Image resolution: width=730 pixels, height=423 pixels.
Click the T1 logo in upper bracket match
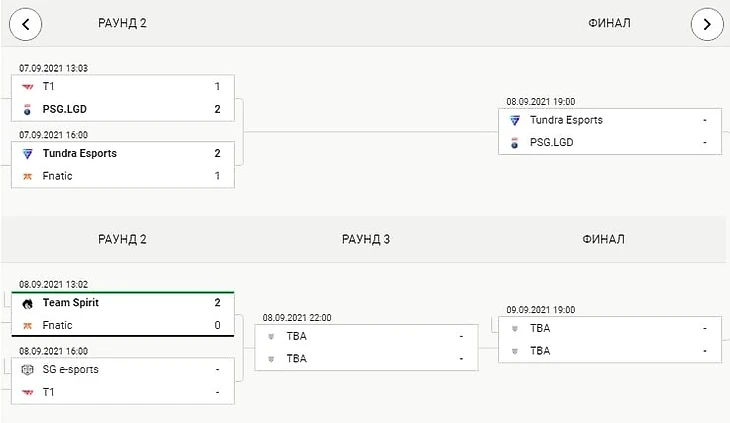pyautogui.click(x=27, y=87)
